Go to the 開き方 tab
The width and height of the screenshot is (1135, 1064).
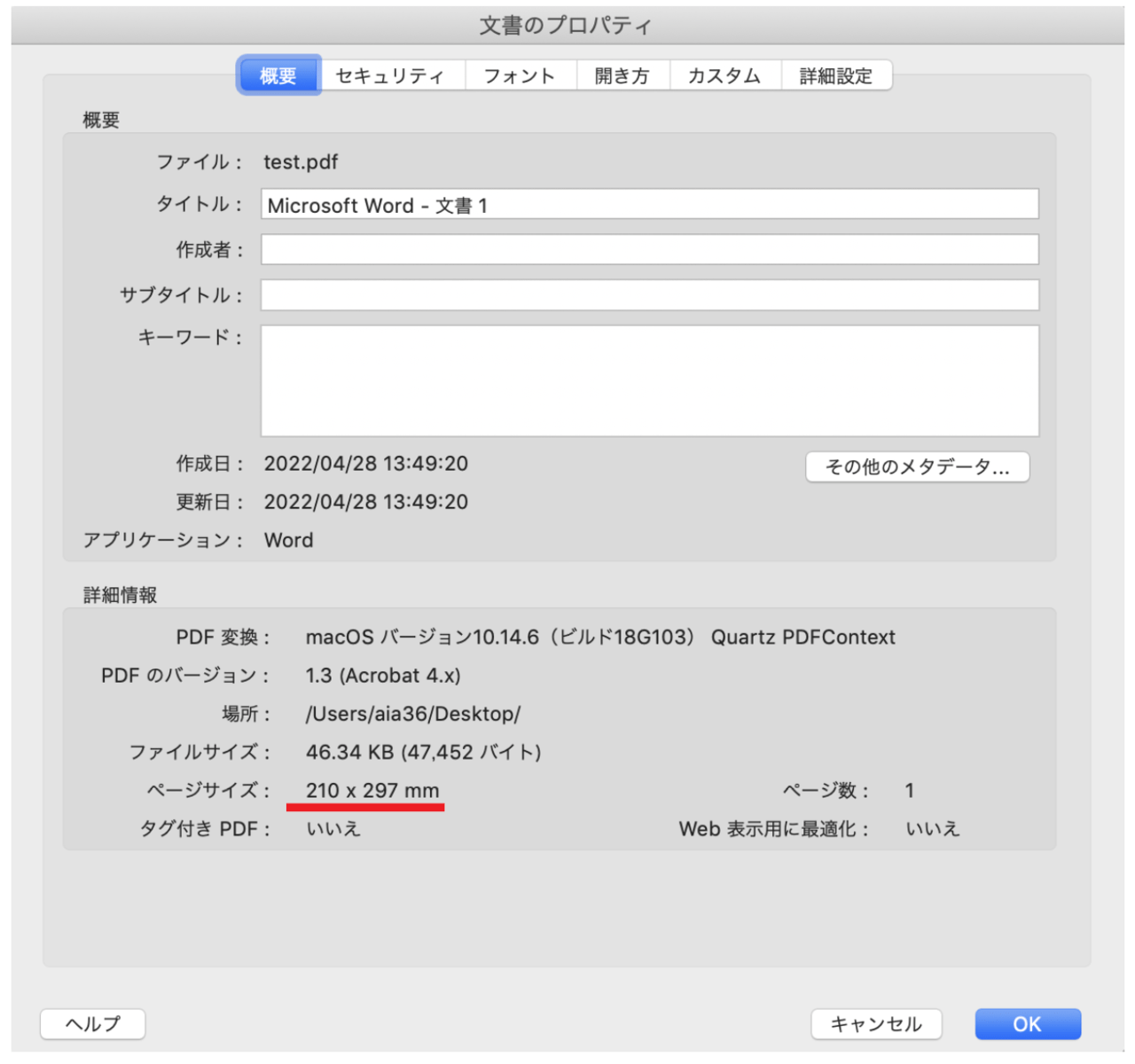[x=622, y=76]
